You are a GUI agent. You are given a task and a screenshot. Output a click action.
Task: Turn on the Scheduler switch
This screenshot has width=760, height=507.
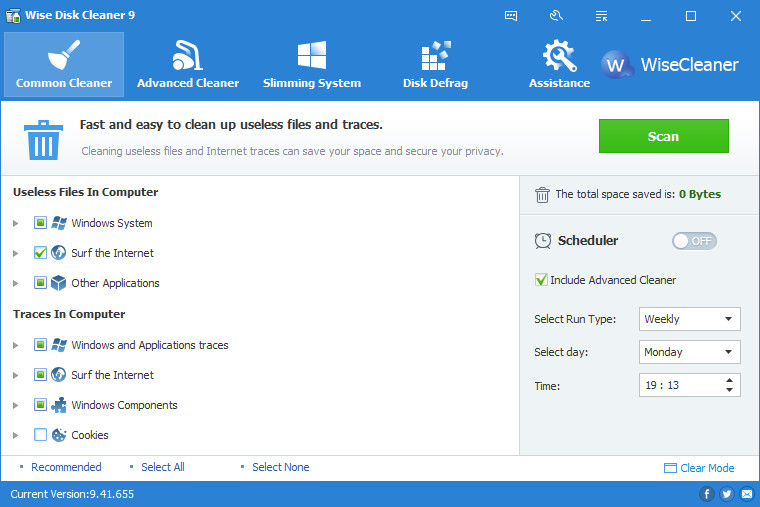(x=694, y=241)
